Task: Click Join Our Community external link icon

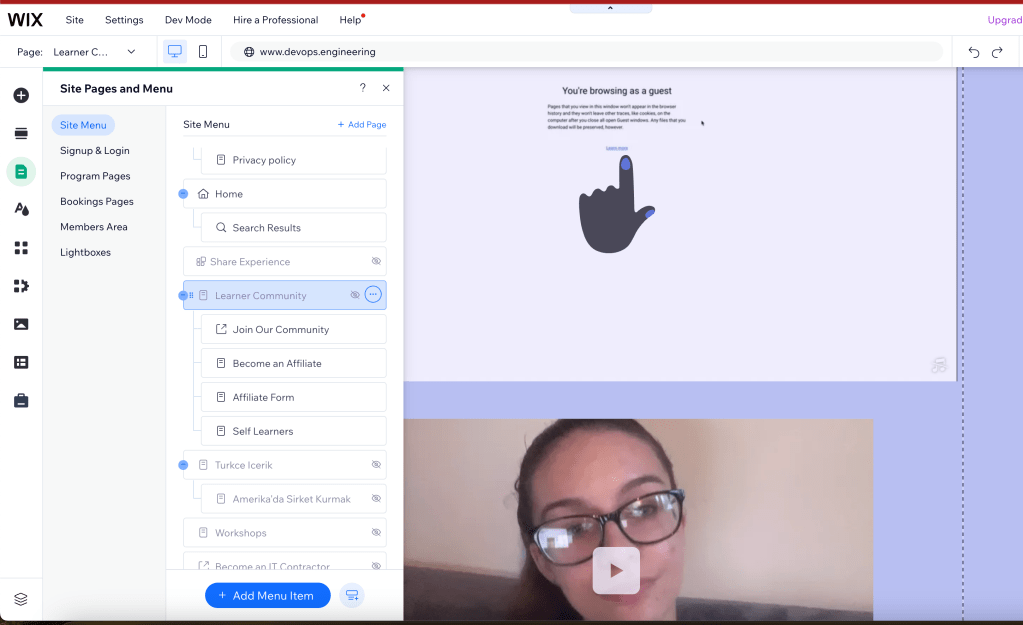Action: (x=221, y=329)
